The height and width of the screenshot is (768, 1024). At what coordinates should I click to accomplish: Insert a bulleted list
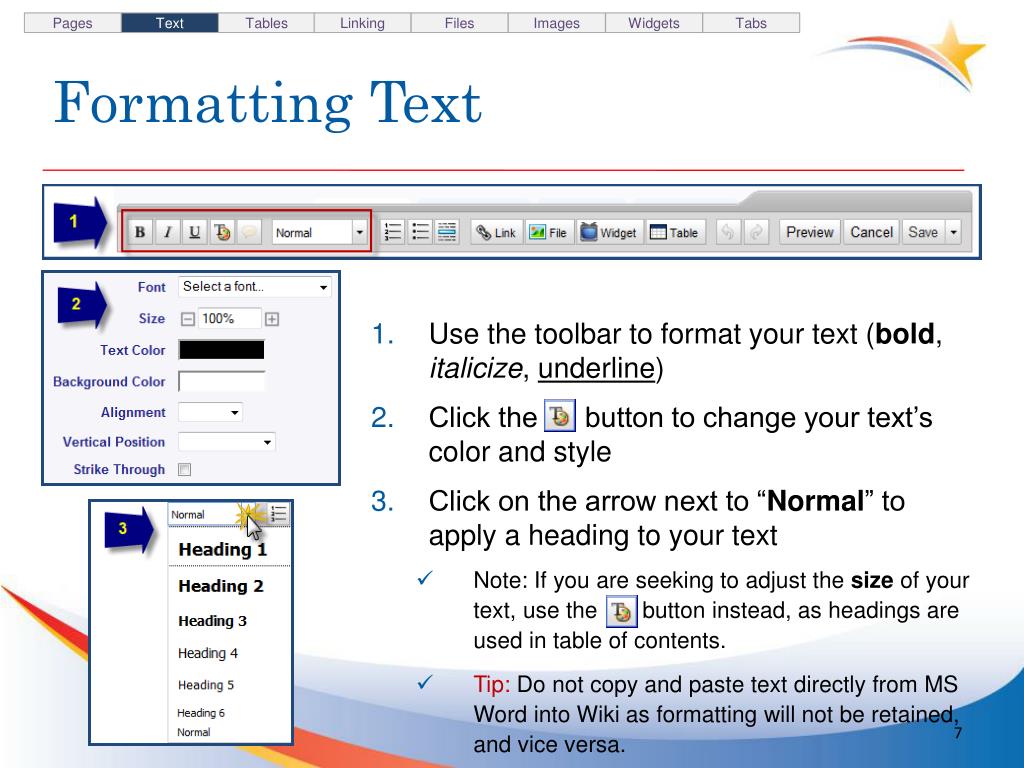point(420,232)
